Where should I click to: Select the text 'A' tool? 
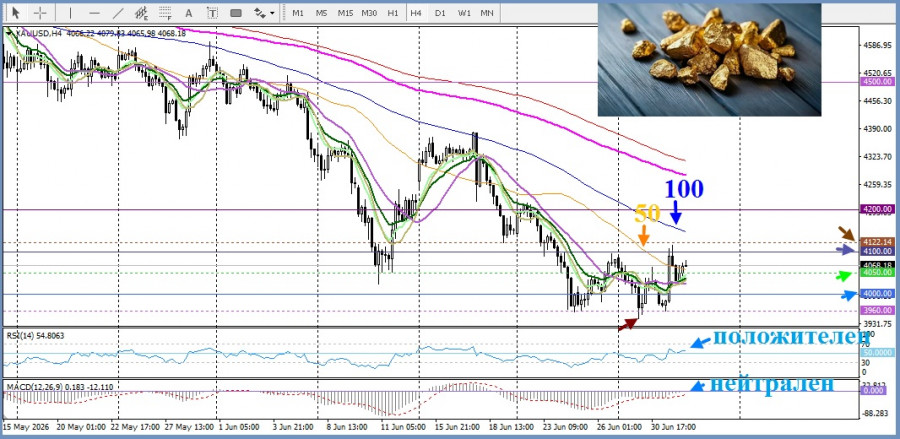click(x=190, y=13)
